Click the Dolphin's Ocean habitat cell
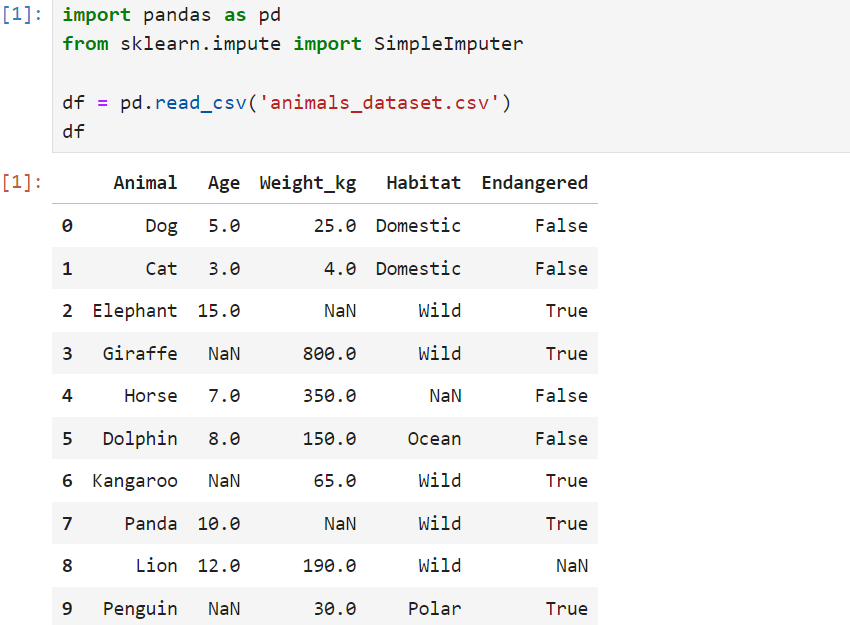This screenshot has height=625, width=850. click(x=434, y=438)
